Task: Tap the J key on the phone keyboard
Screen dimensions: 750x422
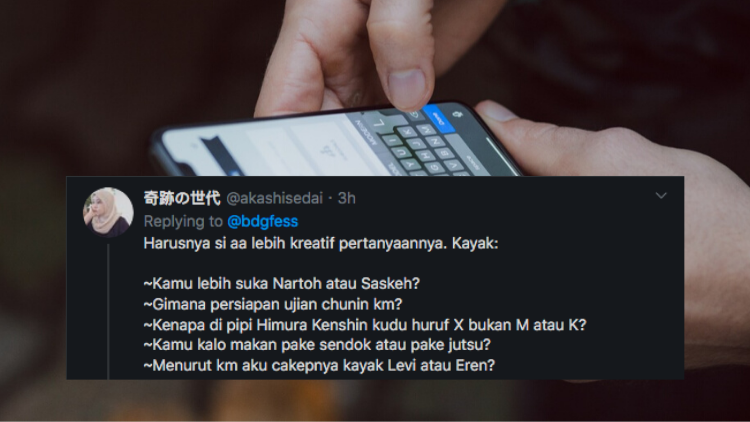Action: click(x=416, y=143)
